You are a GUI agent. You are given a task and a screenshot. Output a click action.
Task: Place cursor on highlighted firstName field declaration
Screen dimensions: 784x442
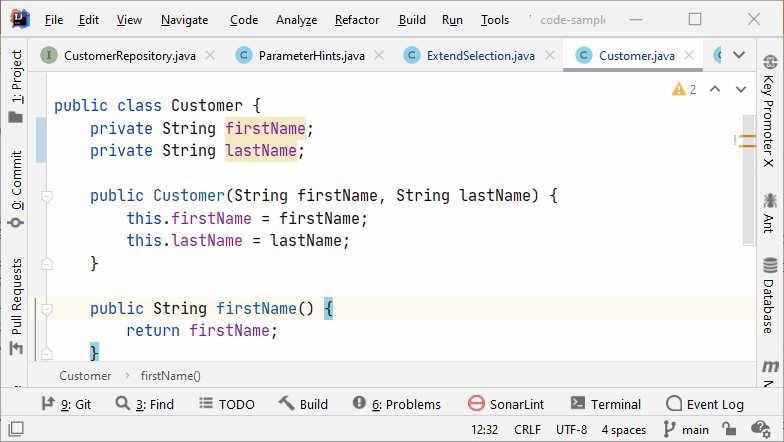point(265,128)
